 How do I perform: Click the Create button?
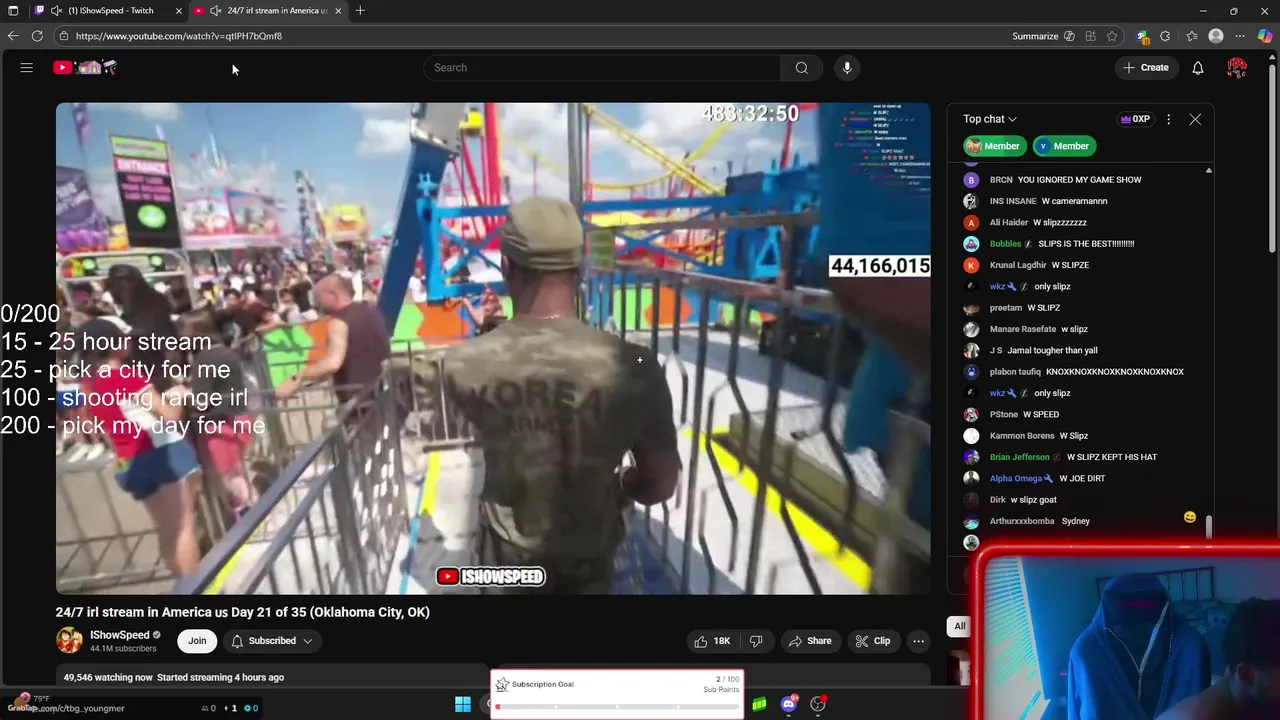pos(1146,67)
